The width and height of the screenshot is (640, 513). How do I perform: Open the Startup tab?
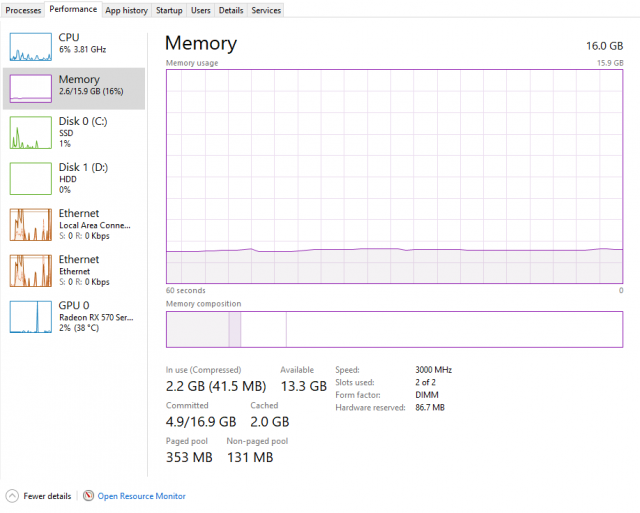pos(169,10)
